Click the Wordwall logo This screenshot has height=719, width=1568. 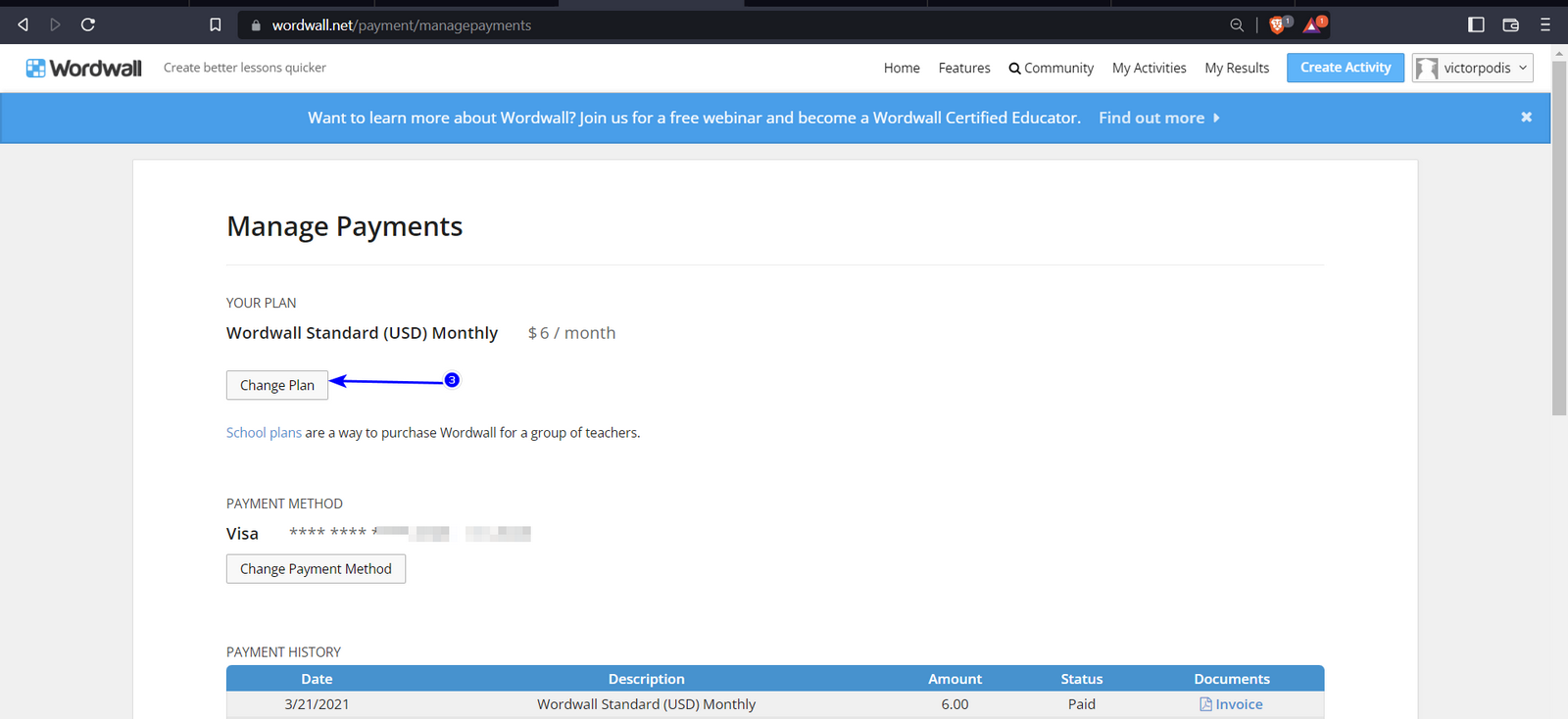click(x=84, y=68)
